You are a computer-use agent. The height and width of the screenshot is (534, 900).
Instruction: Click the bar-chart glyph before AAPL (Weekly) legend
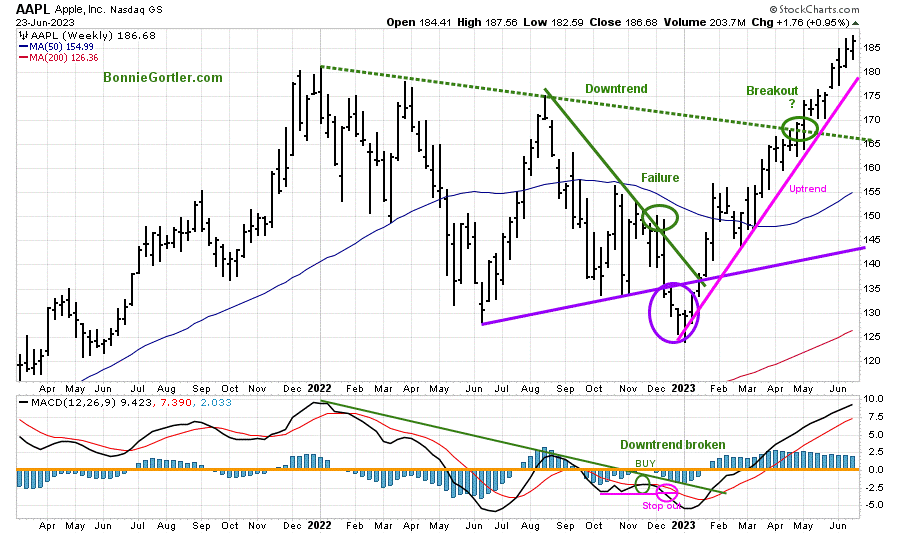point(23,36)
